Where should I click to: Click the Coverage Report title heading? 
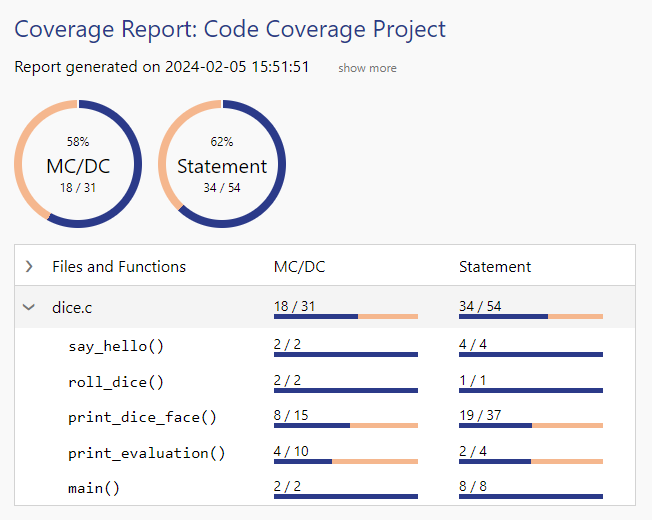pos(230,29)
